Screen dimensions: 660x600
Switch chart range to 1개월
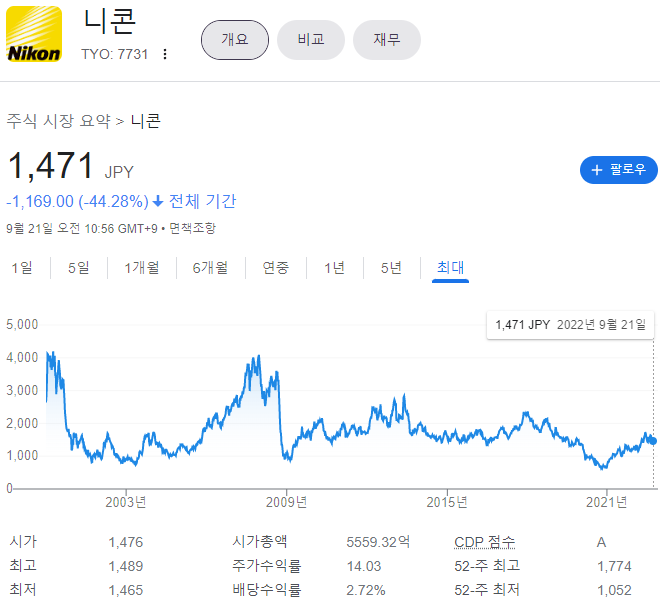[142, 268]
